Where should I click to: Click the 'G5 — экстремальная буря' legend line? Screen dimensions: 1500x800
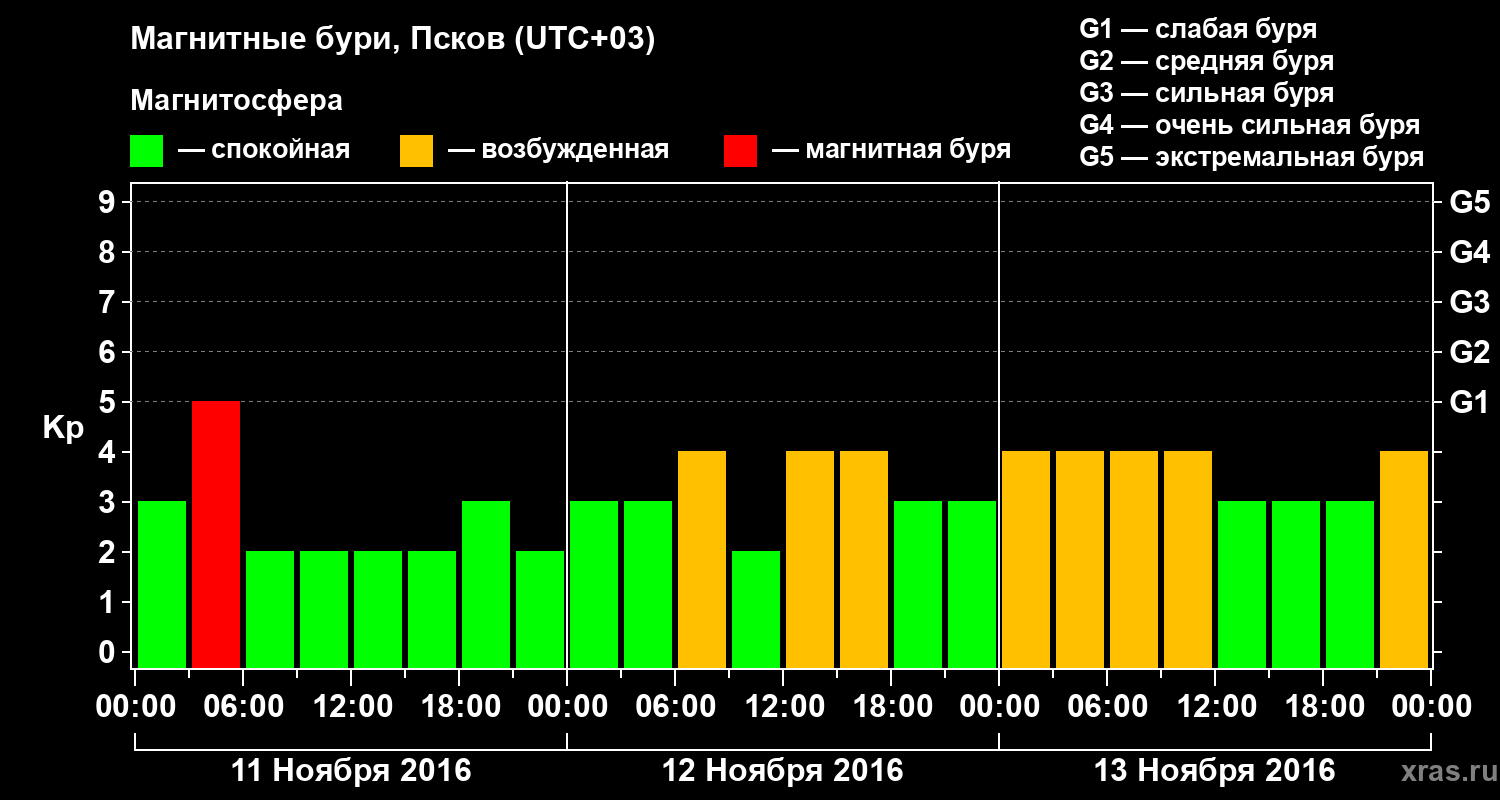click(x=1251, y=158)
